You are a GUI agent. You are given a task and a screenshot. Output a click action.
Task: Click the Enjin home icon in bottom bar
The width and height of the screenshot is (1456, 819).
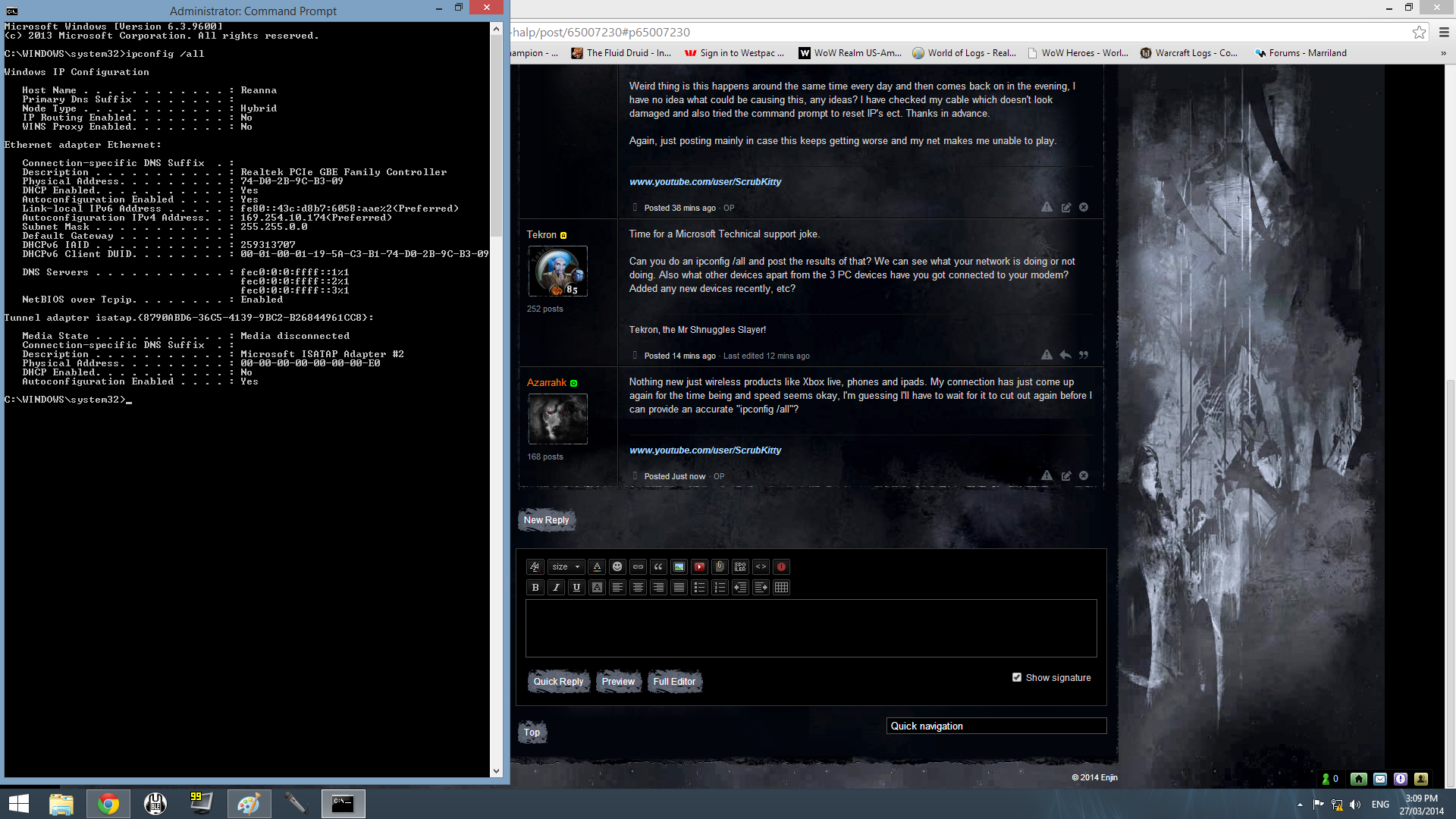pos(1359,779)
